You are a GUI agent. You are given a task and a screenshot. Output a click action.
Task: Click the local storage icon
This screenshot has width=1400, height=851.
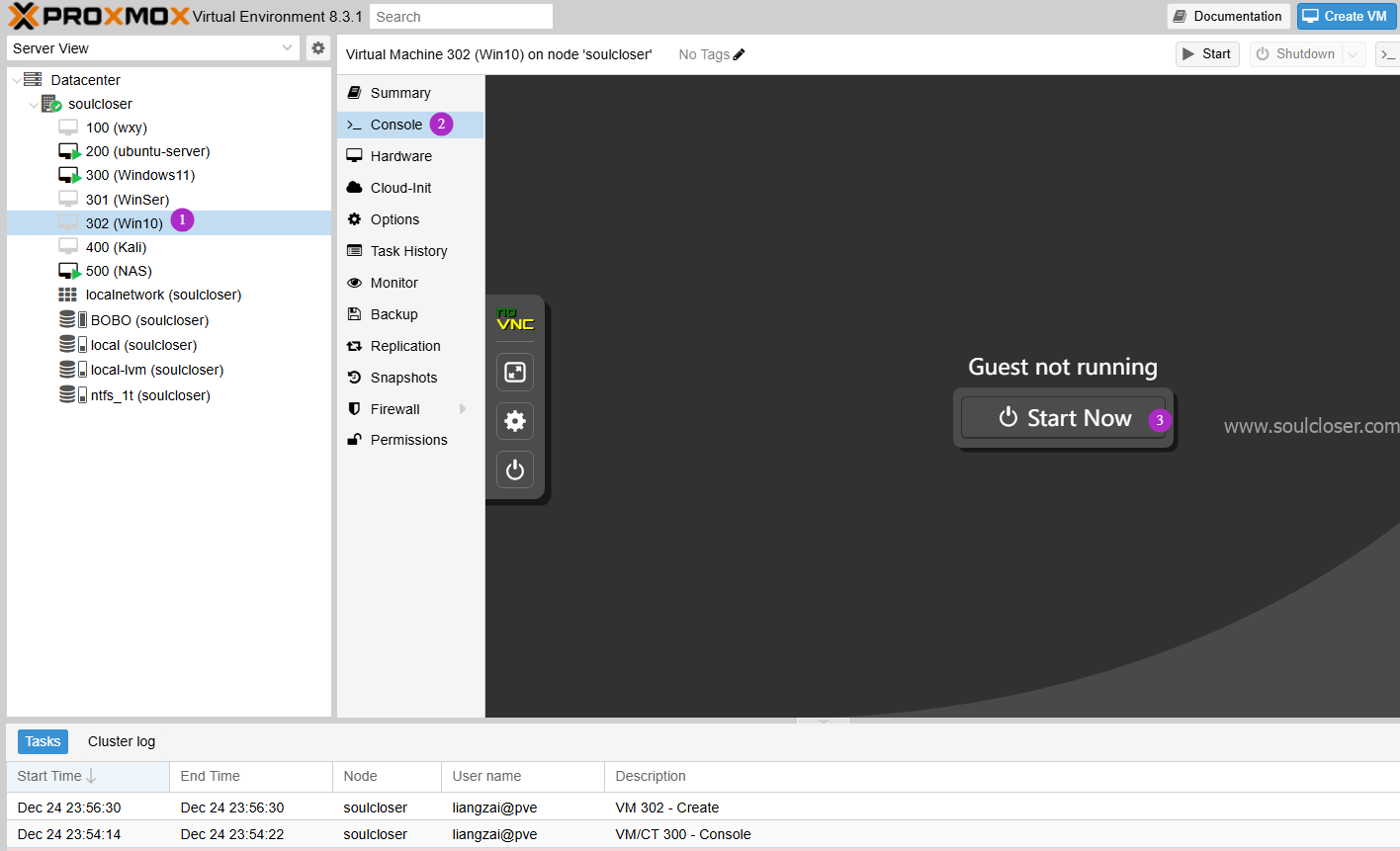(x=72, y=345)
